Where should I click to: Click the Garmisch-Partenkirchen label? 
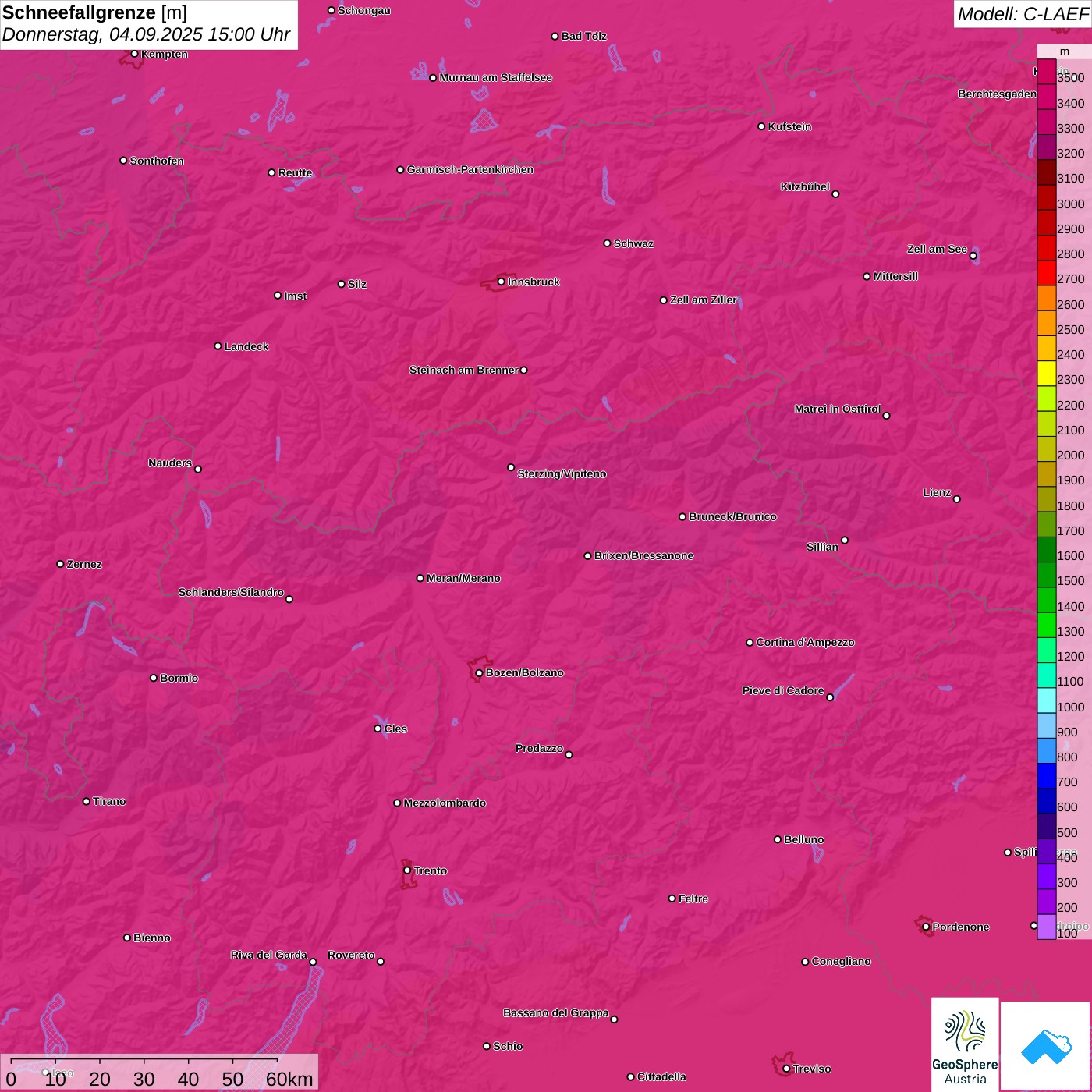(x=470, y=169)
